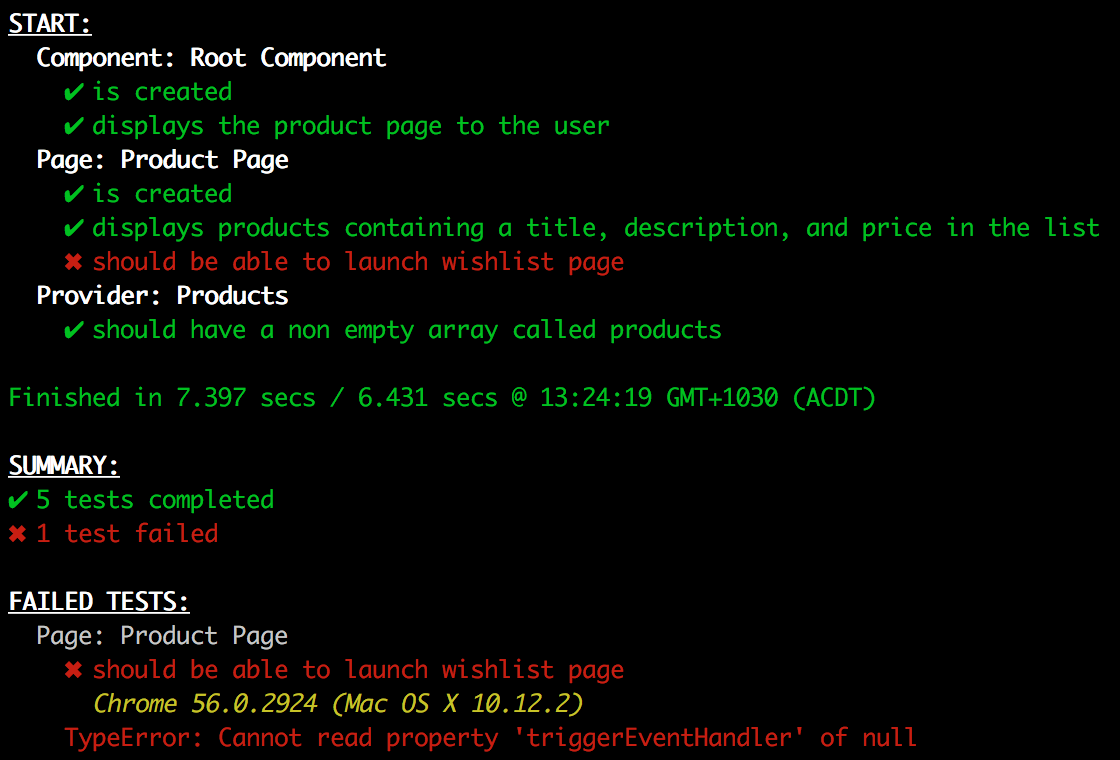Click the check mark before 'displays the product page'
Viewport: 1120px width, 760px height.
74,126
